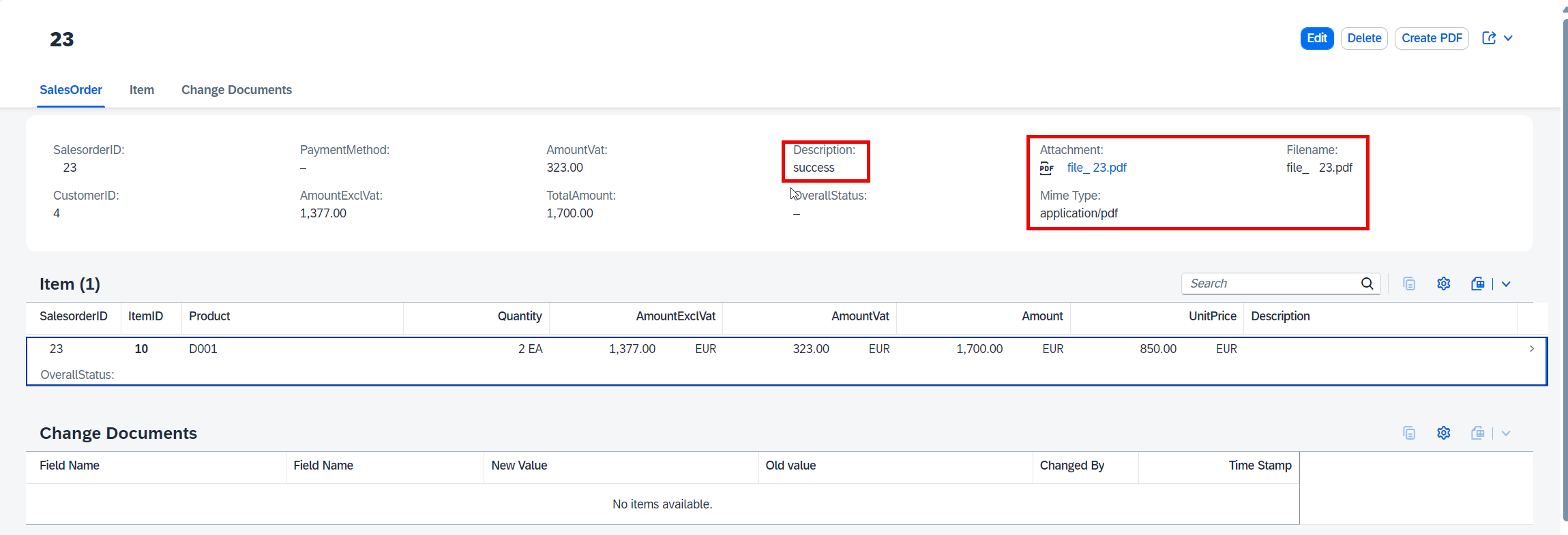Click export icon in Change Documents toolbar
1568x535 pixels.
pos(1478,433)
